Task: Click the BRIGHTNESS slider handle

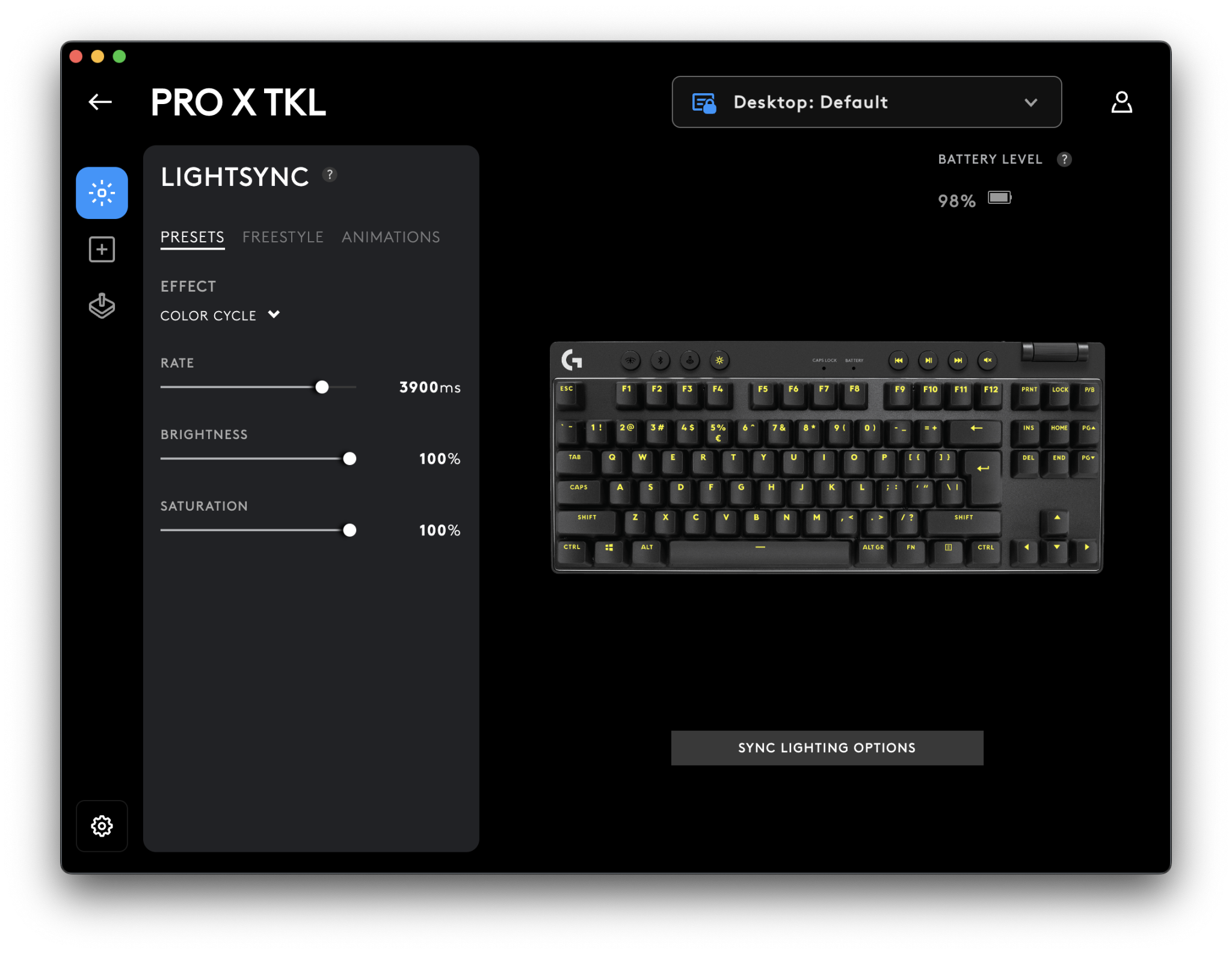Action: [350, 458]
